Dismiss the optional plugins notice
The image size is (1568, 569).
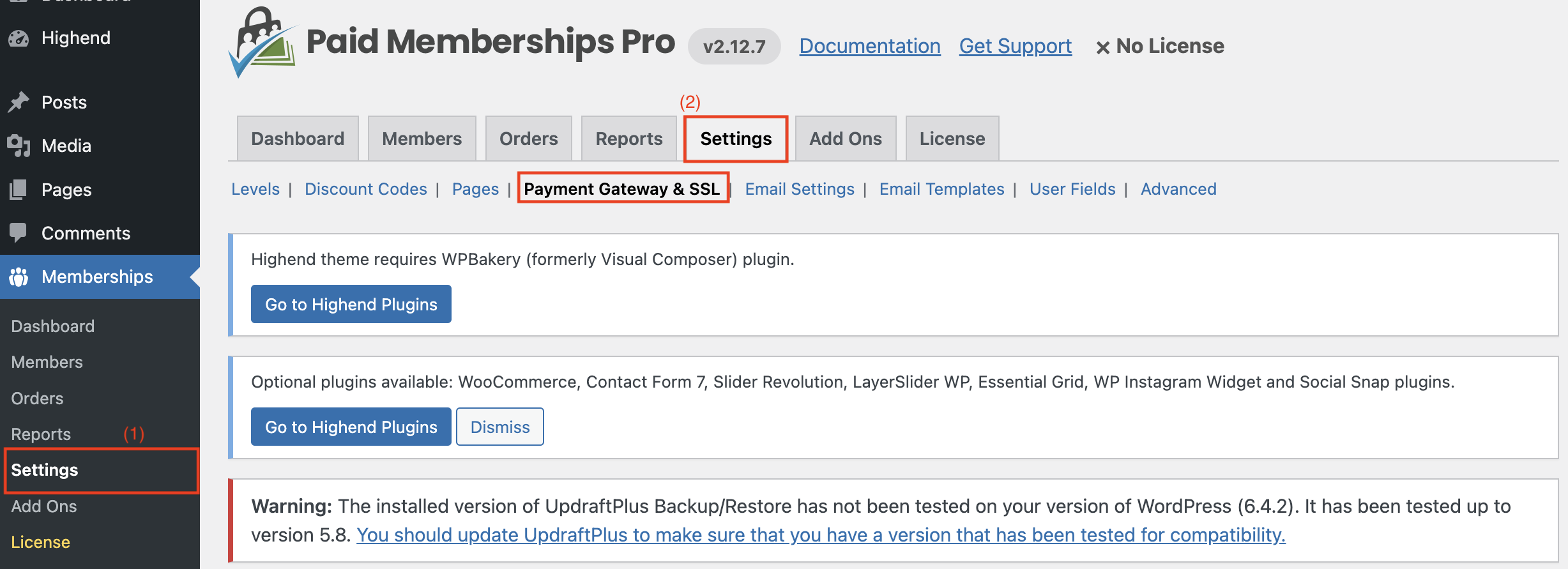click(x=499, y=427)
